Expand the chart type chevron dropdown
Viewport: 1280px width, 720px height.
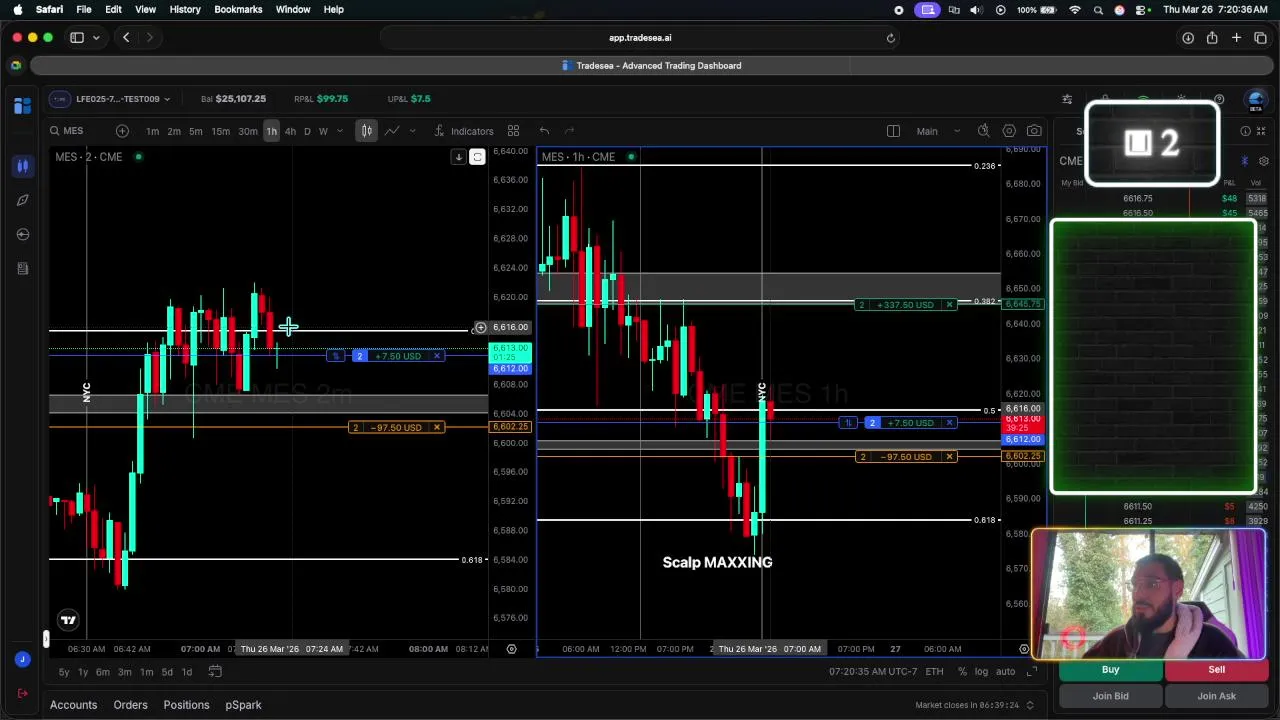412,131
